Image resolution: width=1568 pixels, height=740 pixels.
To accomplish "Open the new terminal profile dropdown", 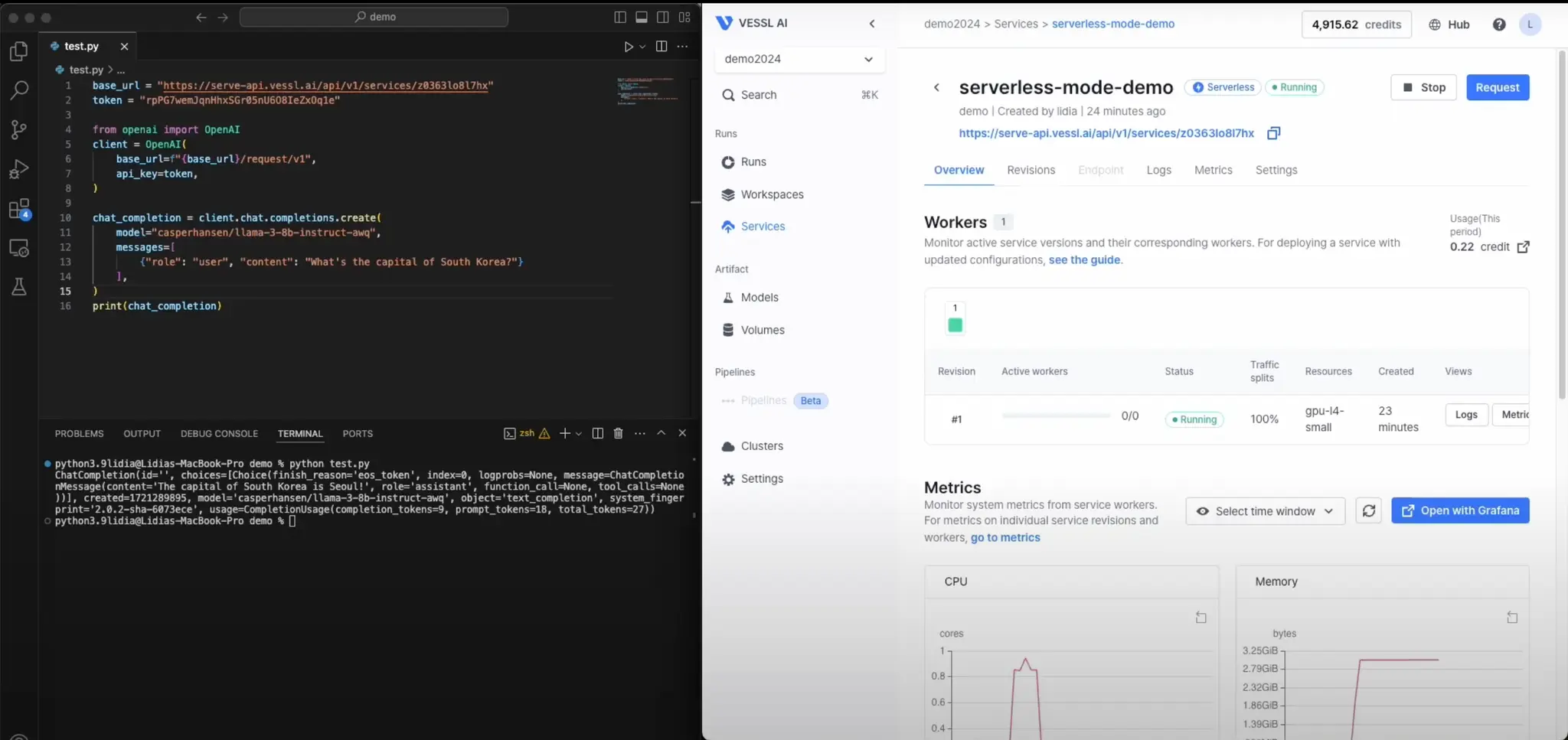I will point(578,433).
